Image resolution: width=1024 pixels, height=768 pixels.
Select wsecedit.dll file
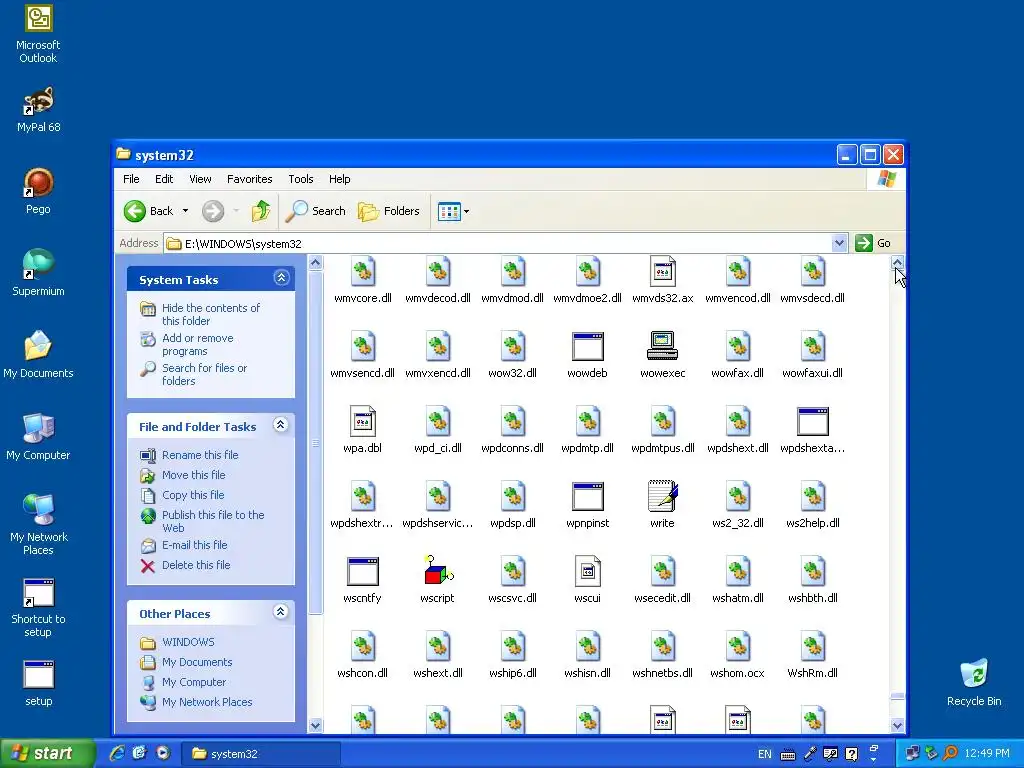tap(662, 579)
